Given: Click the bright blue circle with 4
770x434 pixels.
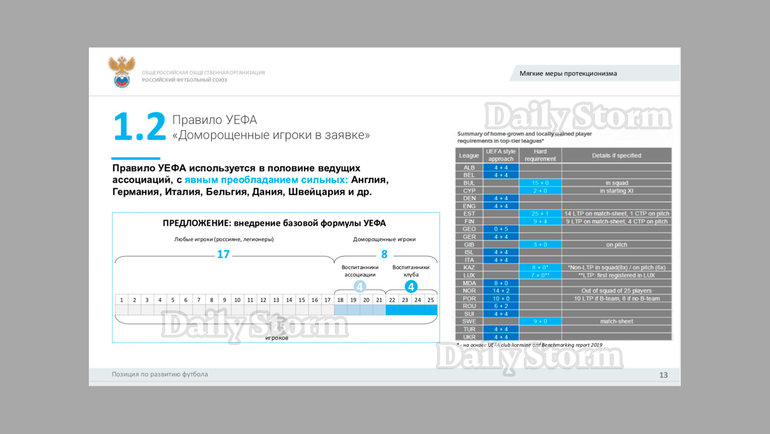Looking at the screenshot, I should click(x=411, y=287).
